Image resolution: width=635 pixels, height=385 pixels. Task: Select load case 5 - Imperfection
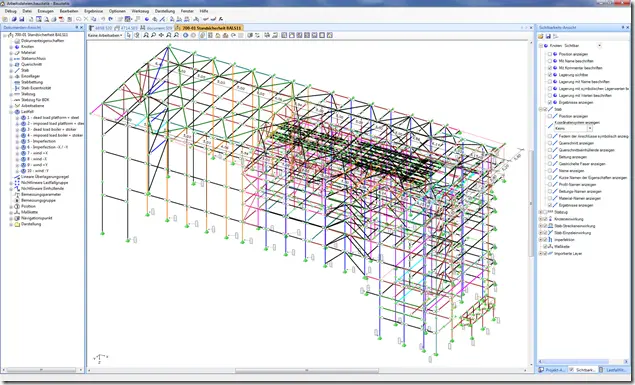coord(41,141)
